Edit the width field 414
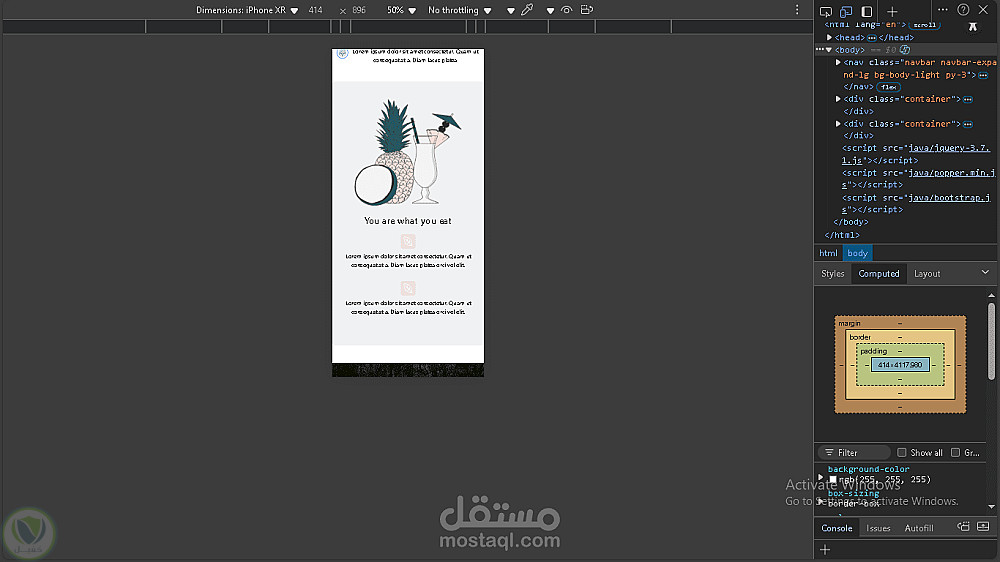The width and height of the screenshot is (1000, 562). (316, 10)
